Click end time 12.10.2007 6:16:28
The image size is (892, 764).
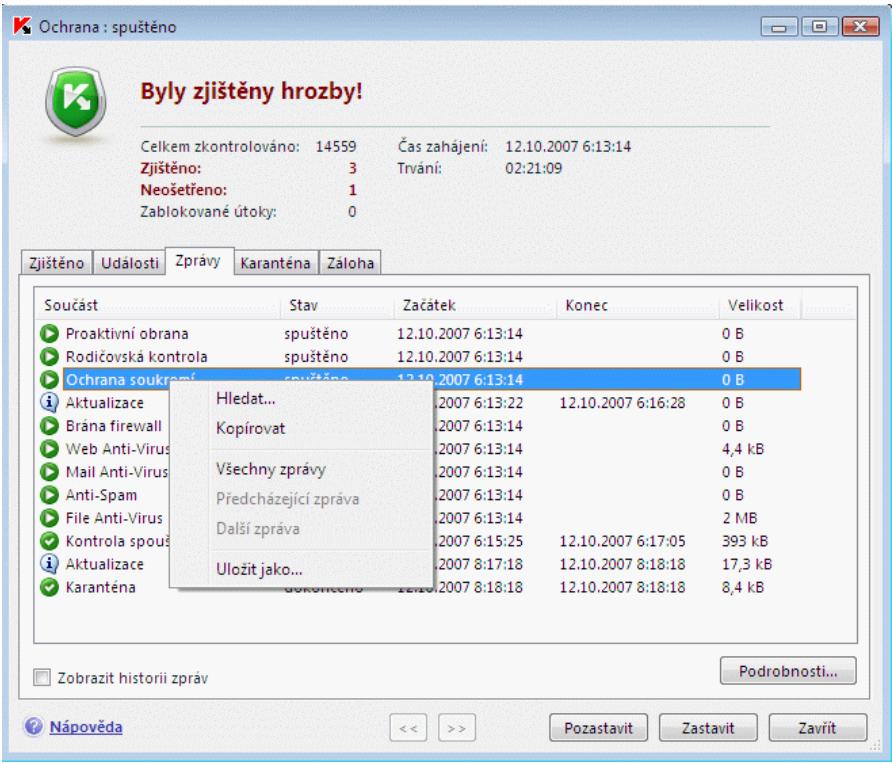pos(622,403)
